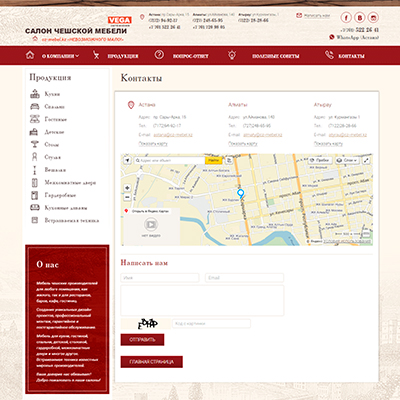Show the map for the Астана address
The height and width of the screenshot is (400, 400).
(153, 144)
